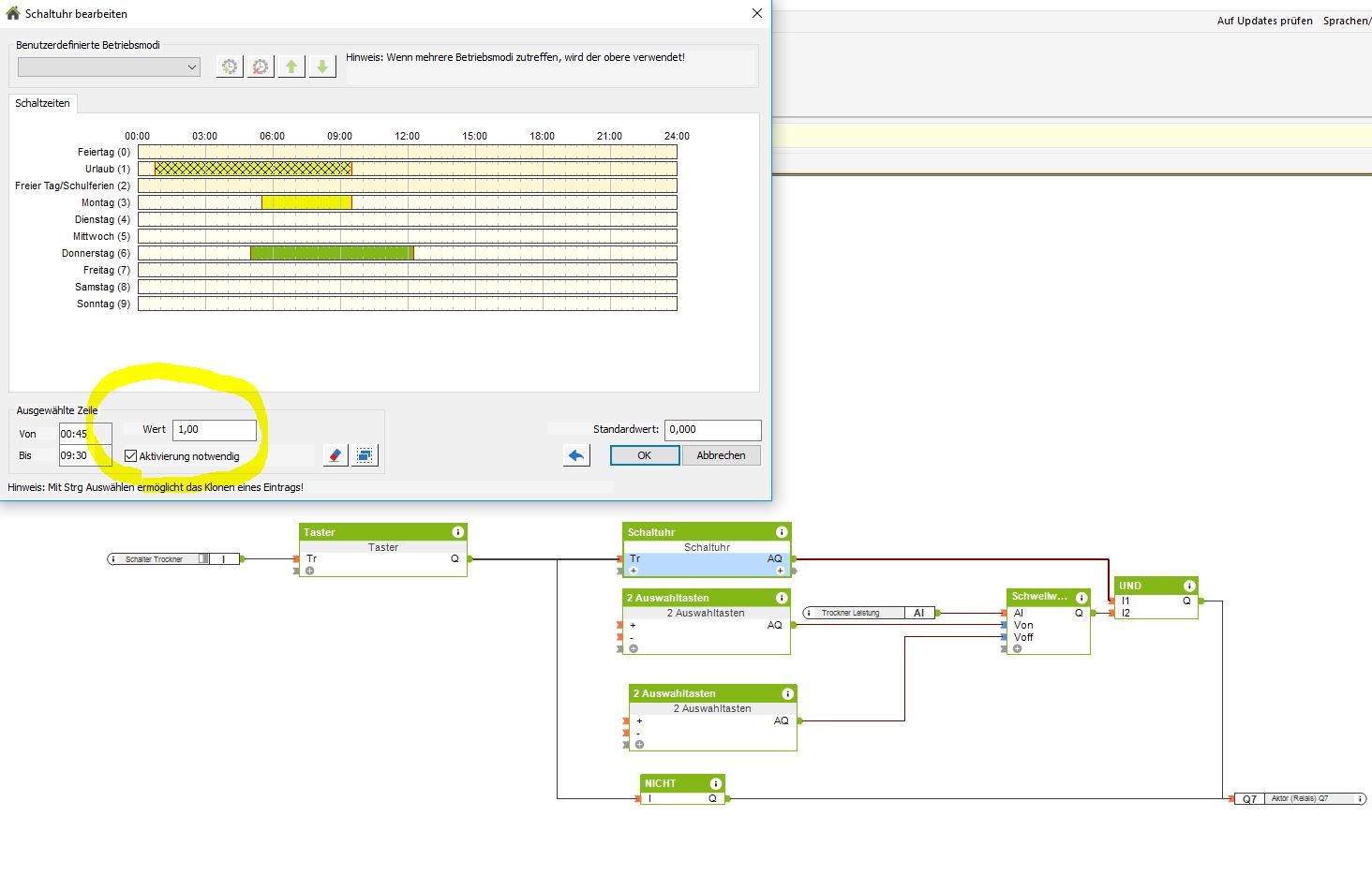Open the Benutzerdefinierte Betriebsmodi dropdown

click(x=109, y=67)
